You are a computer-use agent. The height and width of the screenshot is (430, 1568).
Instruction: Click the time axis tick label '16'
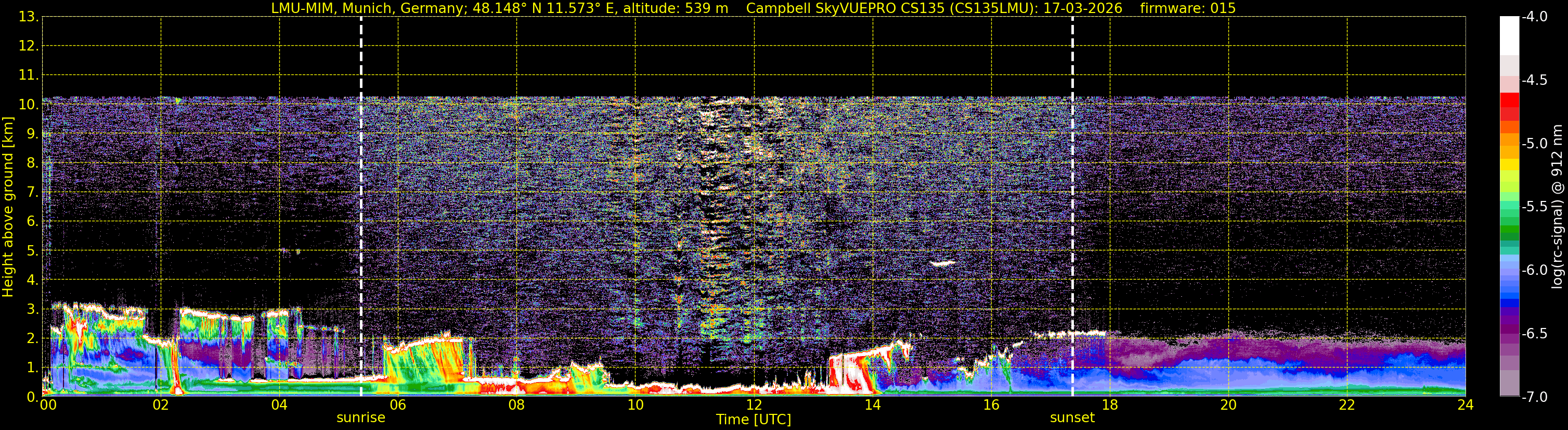992,405
